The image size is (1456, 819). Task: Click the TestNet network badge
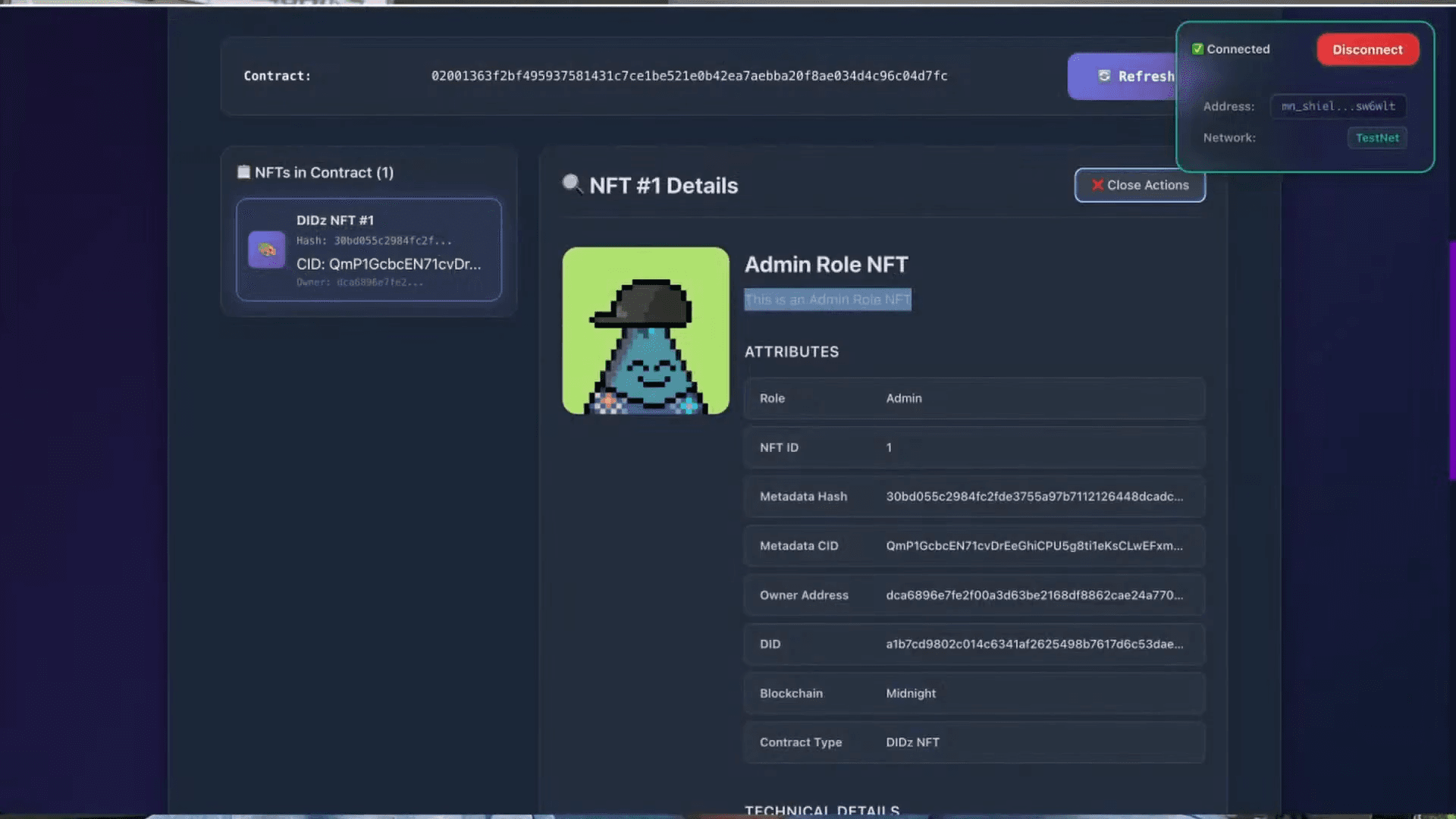[1376, 138]
